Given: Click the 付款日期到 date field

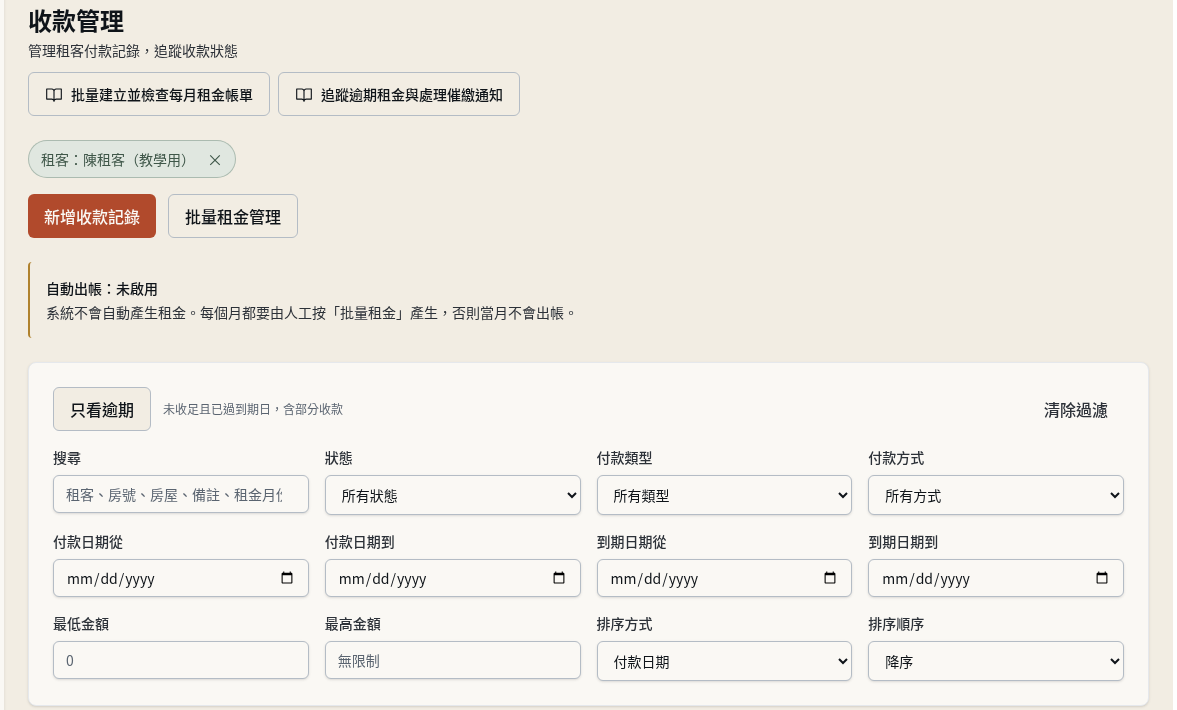Looking at the screenshot, I should click(453, 578).
